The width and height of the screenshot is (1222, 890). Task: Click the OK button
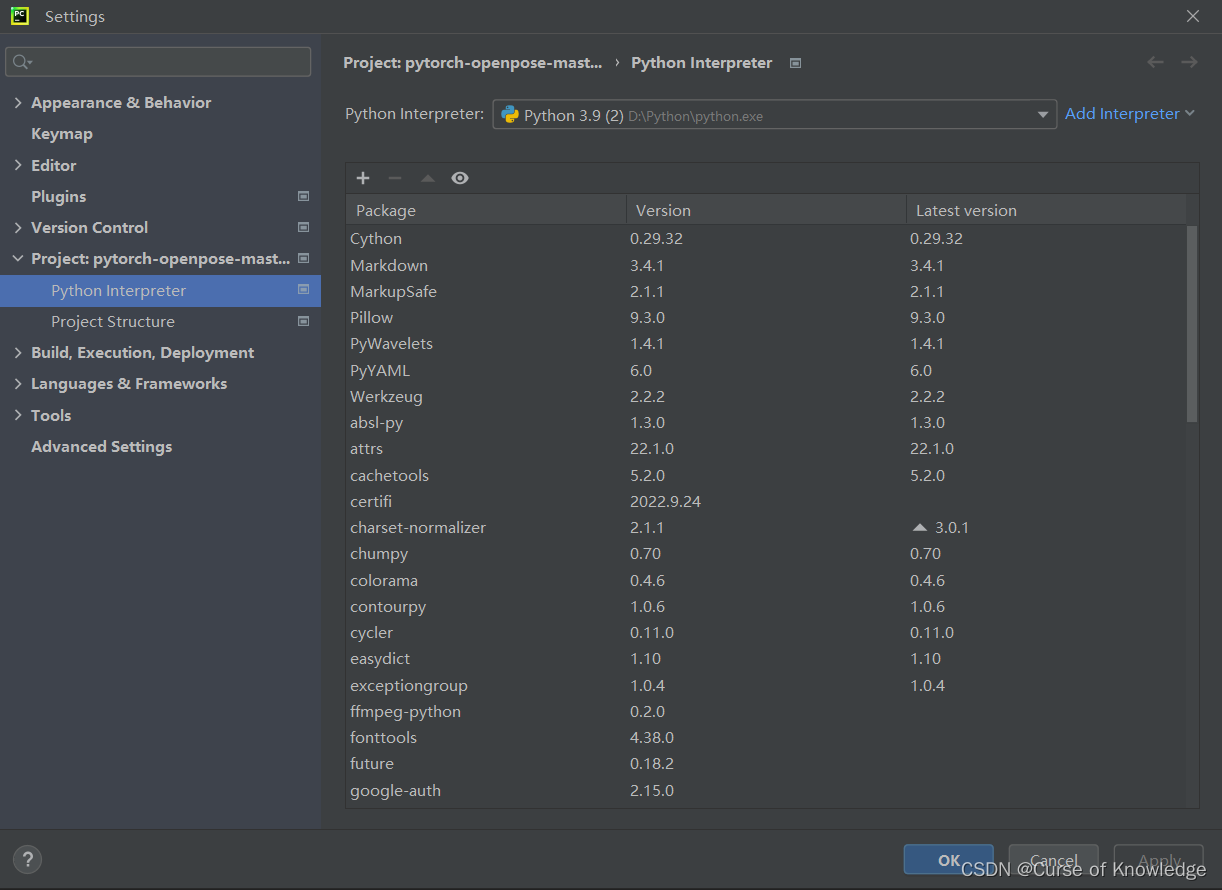click(949, 860)
